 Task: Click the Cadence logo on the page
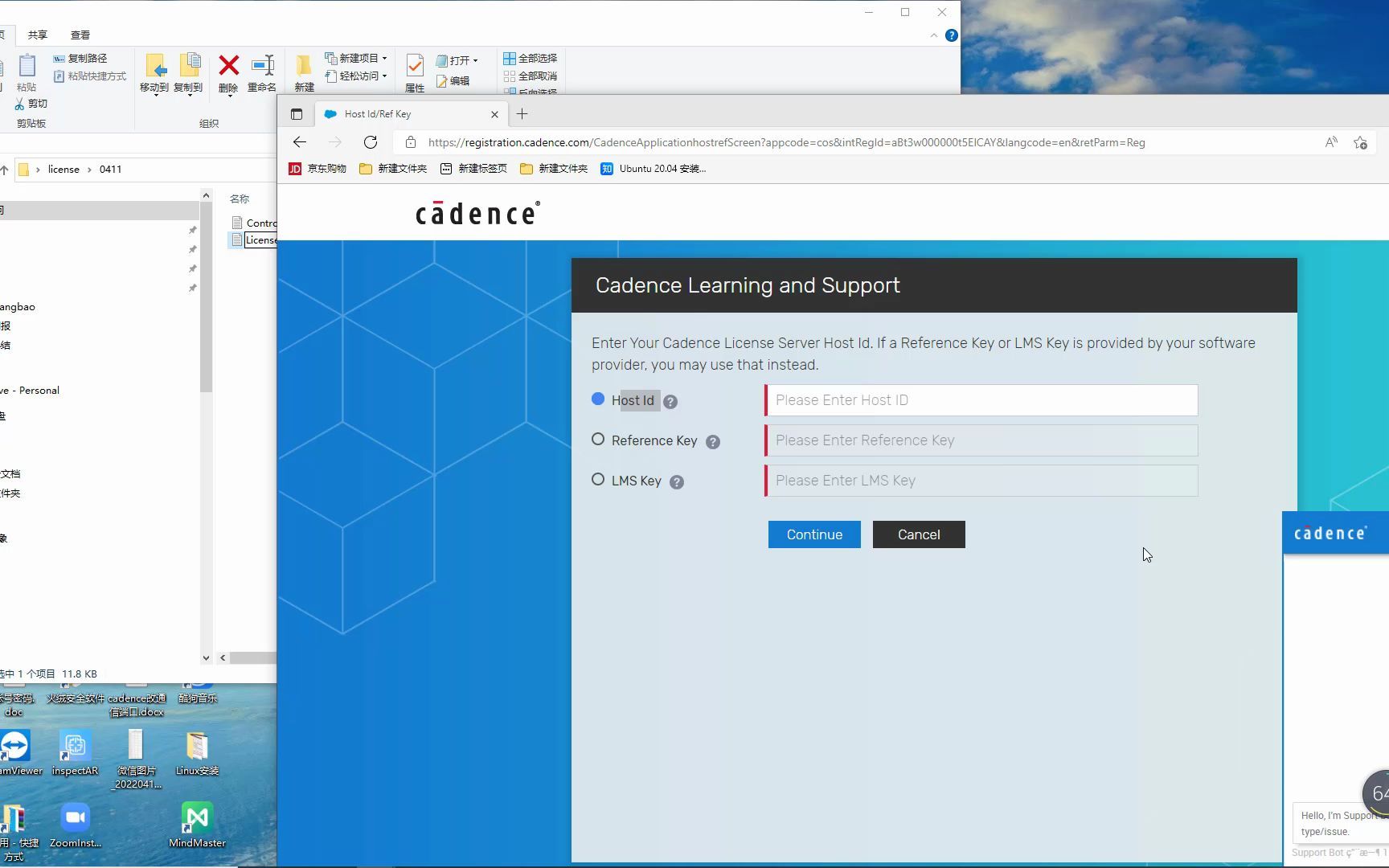[x=477, y=213]
